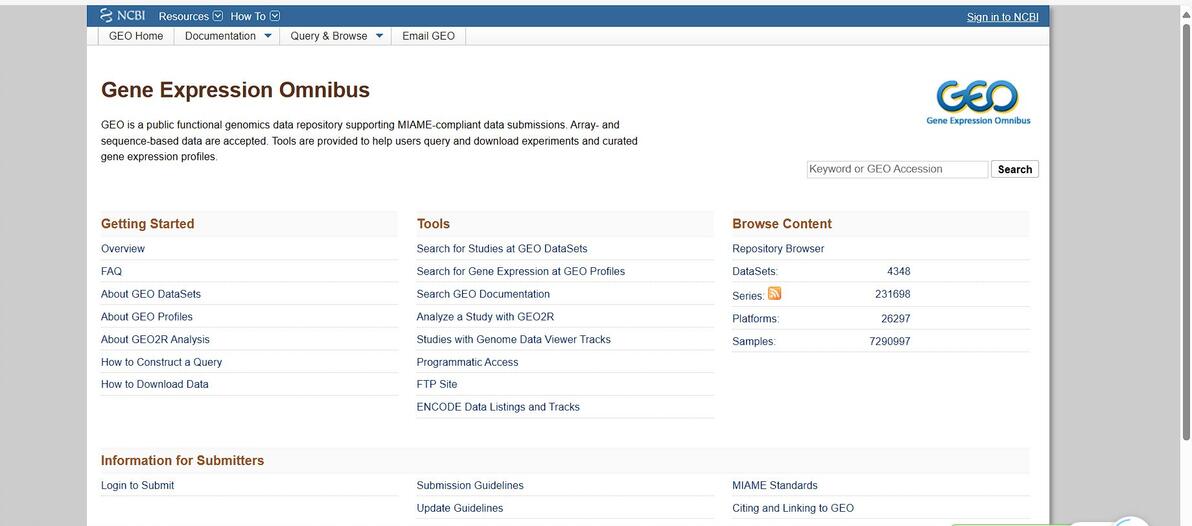Click the Series count 231698
Screen dimensions: 1192x526
(x=892, y=294)
